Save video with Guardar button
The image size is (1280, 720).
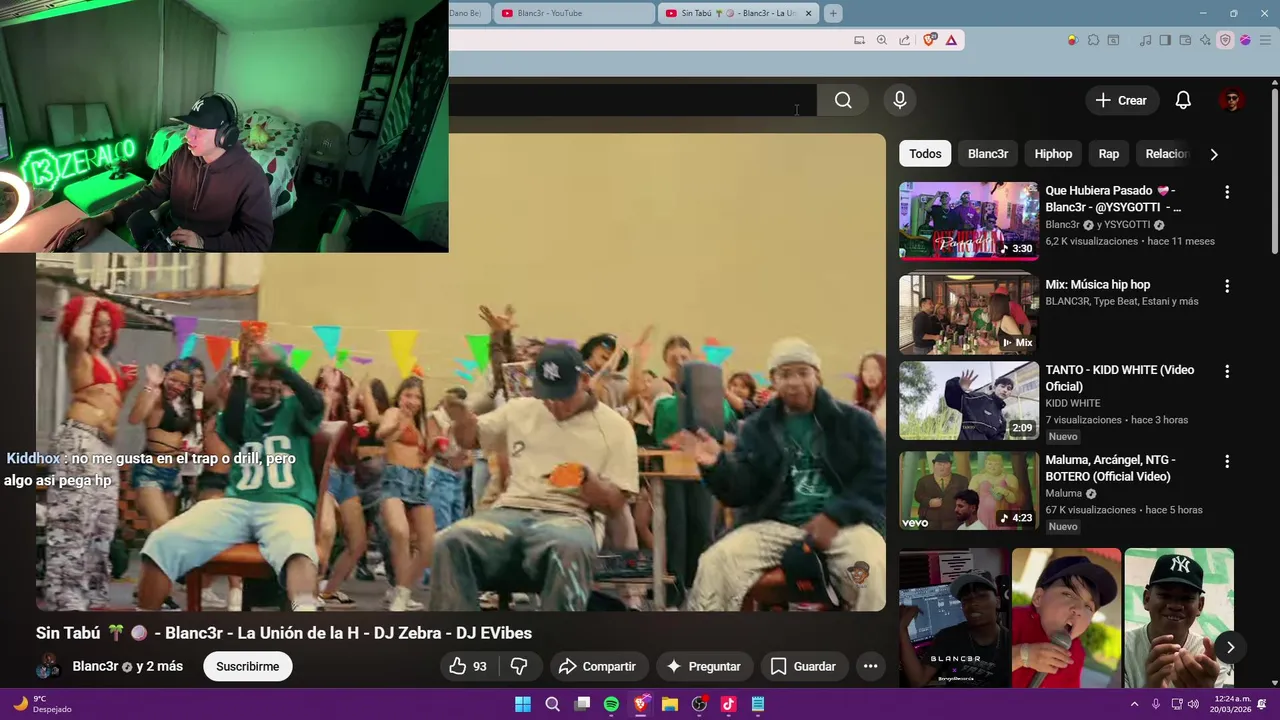(x=804, y=666)
